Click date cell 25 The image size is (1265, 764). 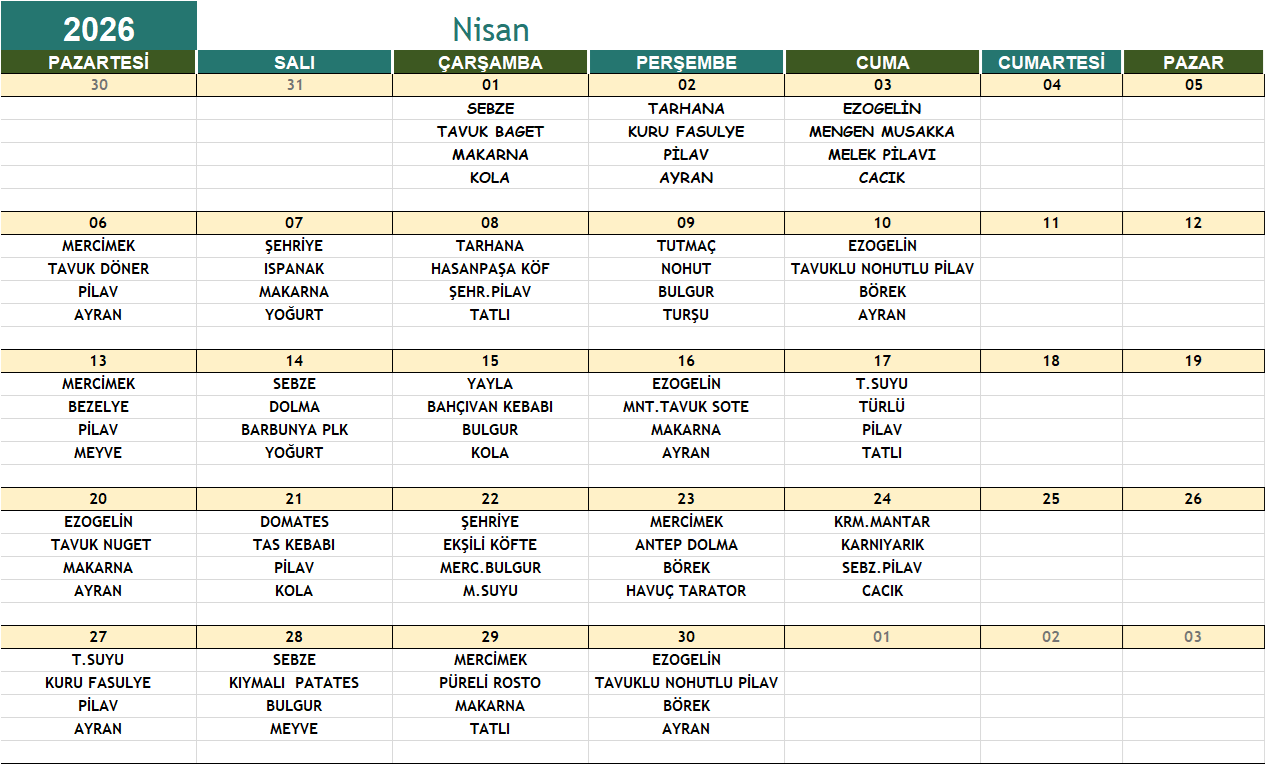pos(1051,498)
